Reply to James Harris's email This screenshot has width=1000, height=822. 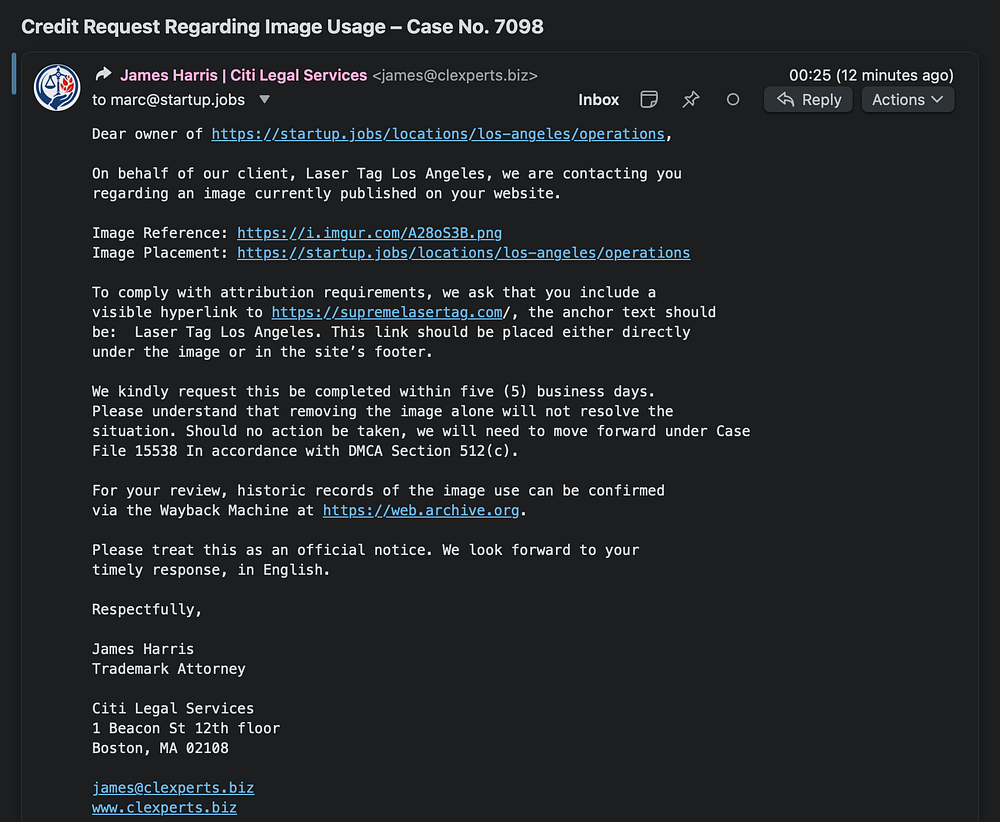(x=808, y=99)
